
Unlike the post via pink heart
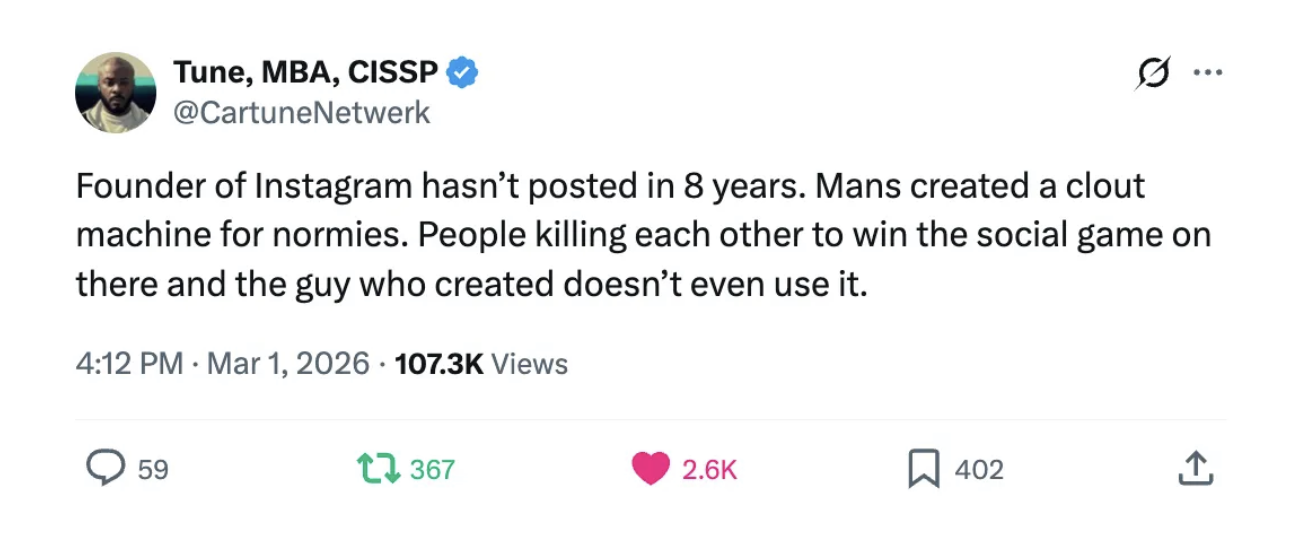tap(651, 469)
